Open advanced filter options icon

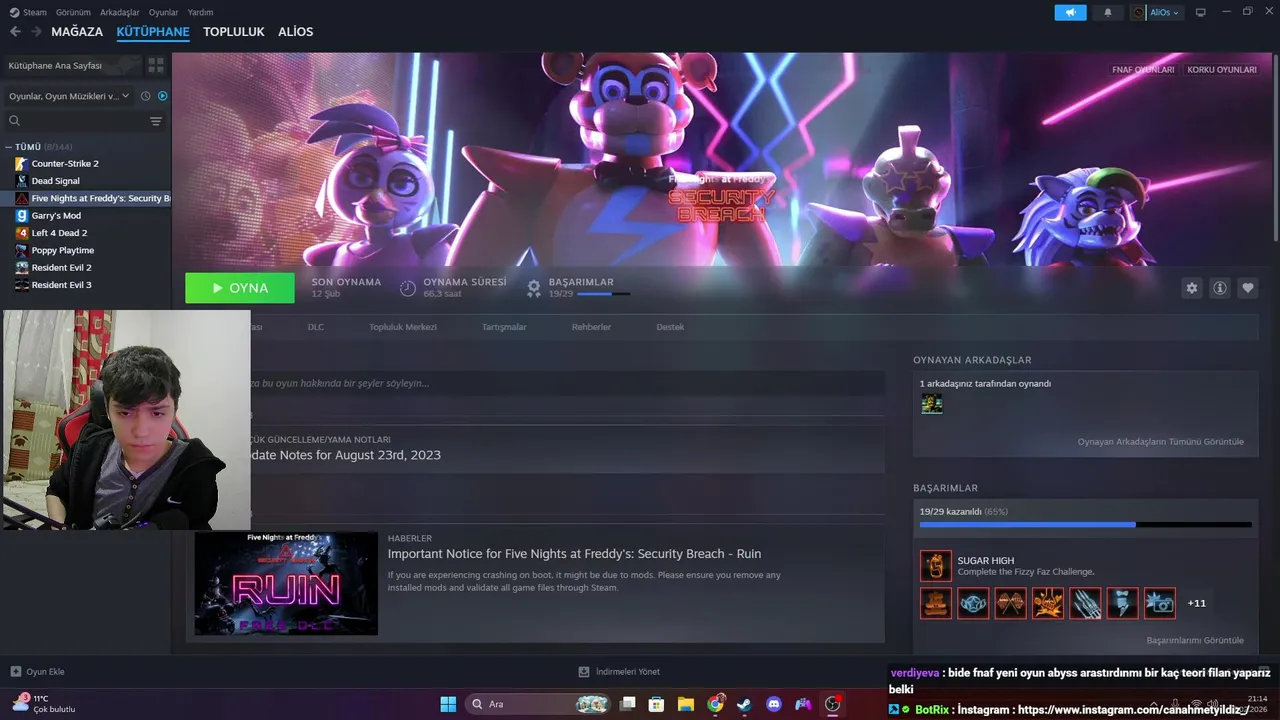(156, 121)
